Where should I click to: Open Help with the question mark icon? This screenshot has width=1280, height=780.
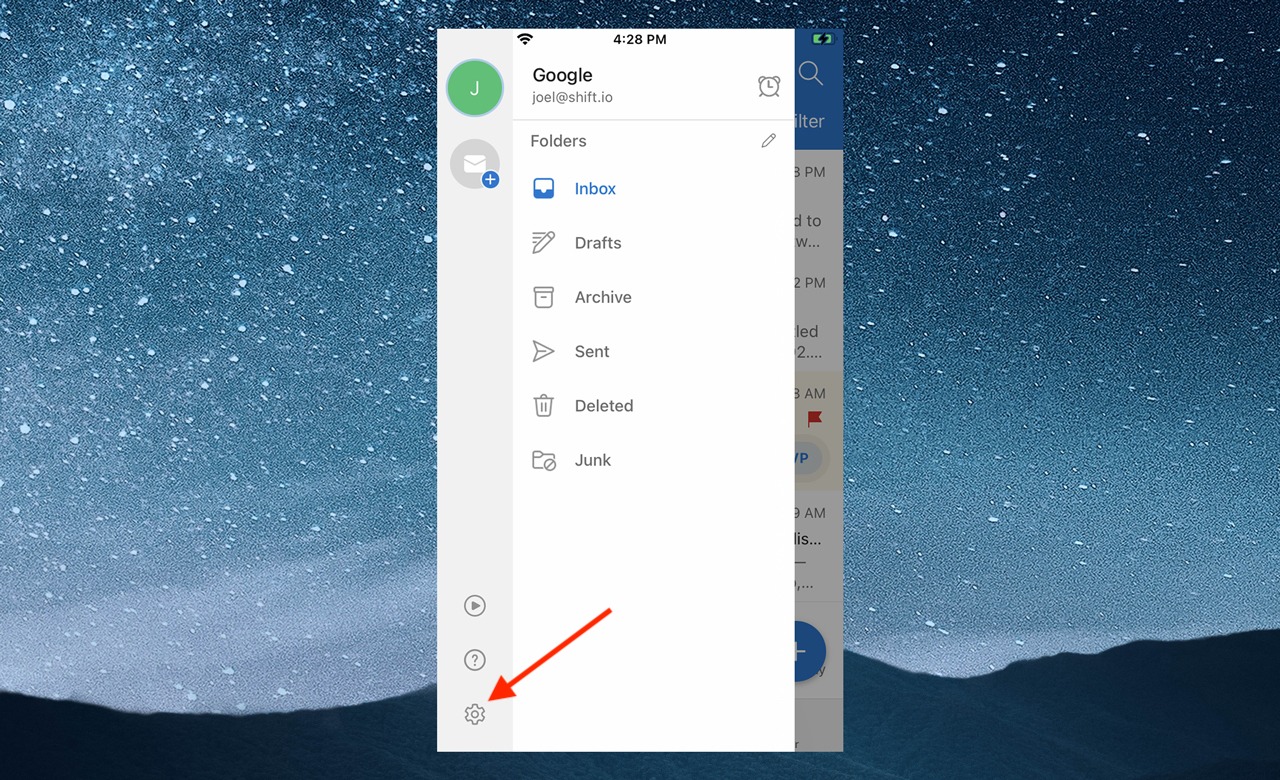pyautogui.click(x=474, y=659)
